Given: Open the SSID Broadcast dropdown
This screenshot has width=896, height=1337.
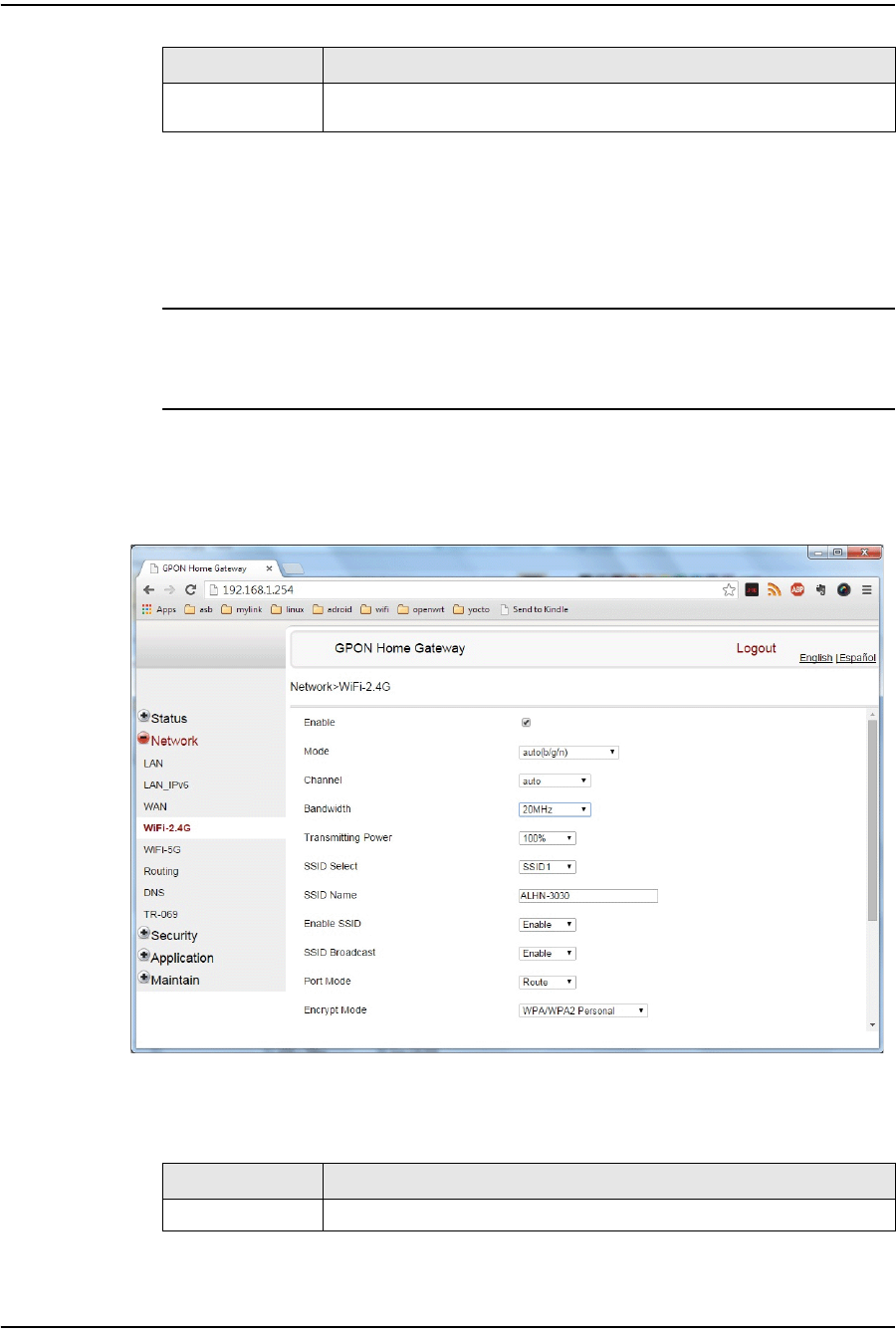Looking at the screenshot, I should [x=548, y=954].
